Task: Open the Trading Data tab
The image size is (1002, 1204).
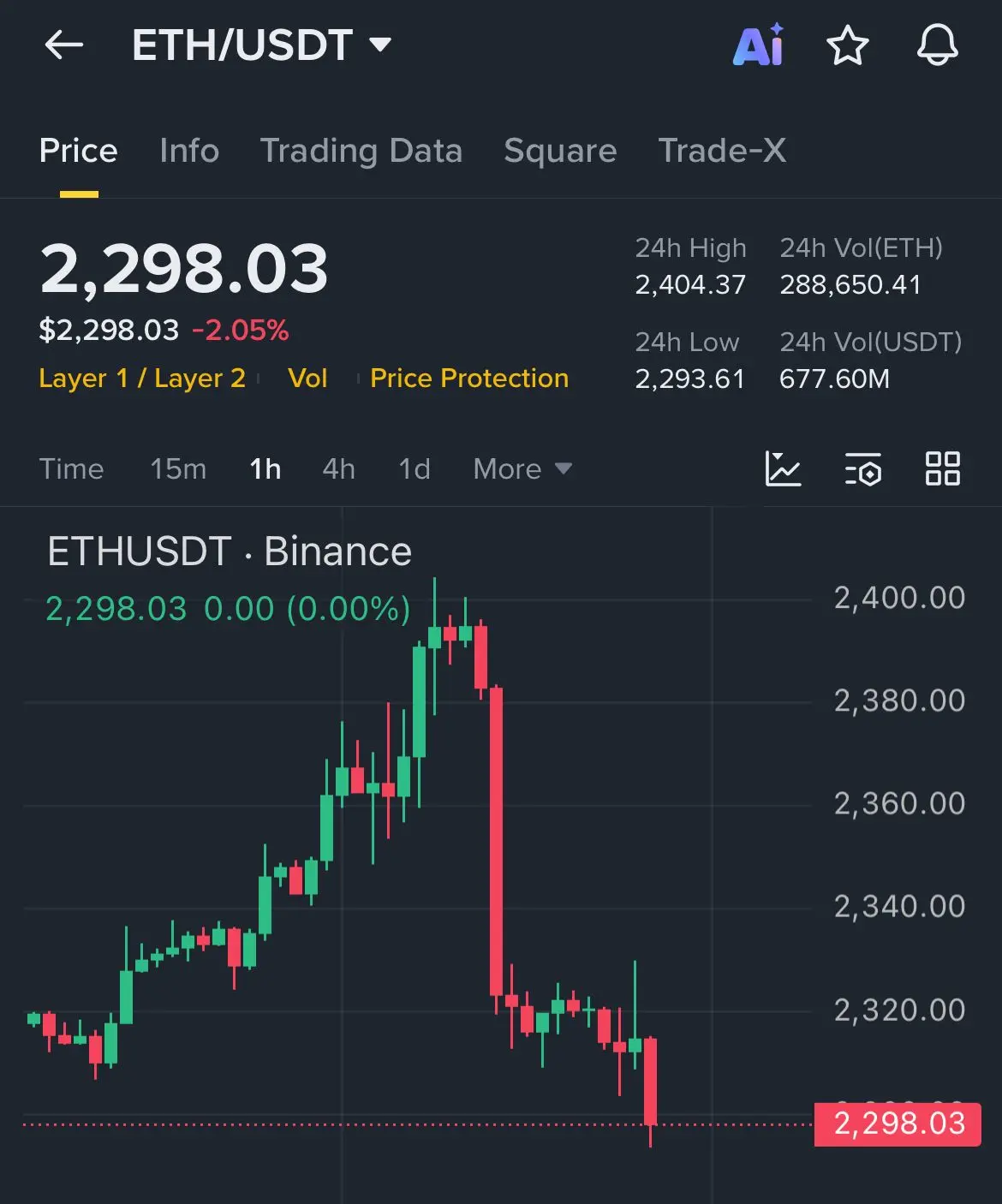Action: click(361, 151)
